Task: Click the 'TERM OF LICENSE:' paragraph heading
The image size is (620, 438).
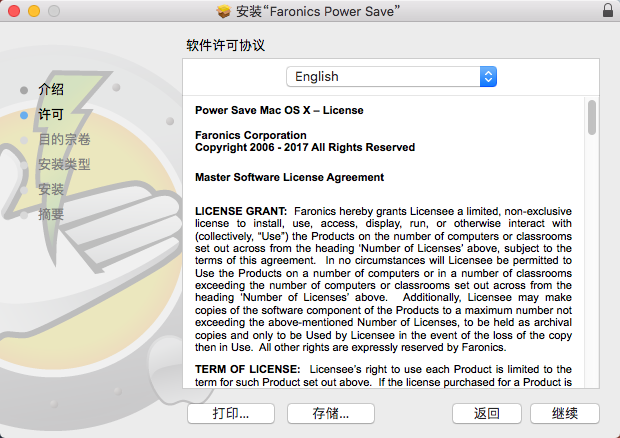Action: tap(248, 369)
